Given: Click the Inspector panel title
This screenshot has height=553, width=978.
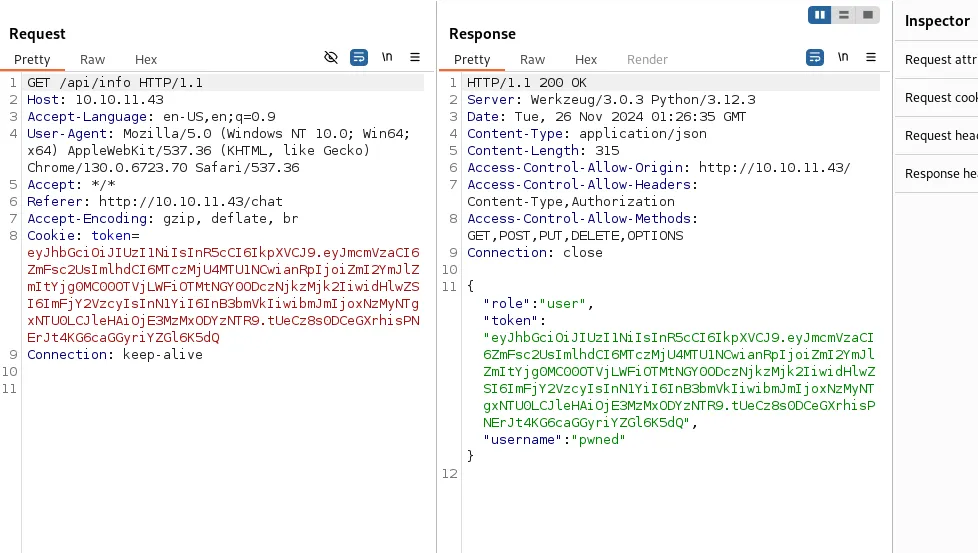Looking at the screenshot, I should pos(937,21).
